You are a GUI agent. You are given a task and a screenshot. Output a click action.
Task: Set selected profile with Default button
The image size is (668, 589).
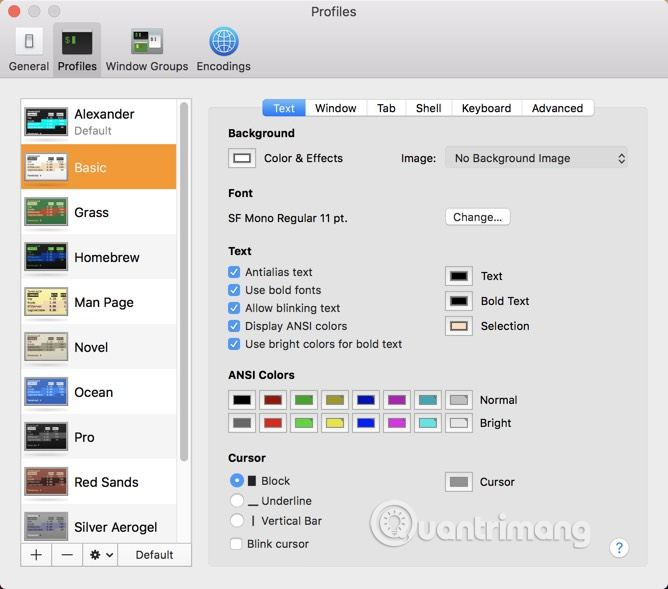coord(154,555)
